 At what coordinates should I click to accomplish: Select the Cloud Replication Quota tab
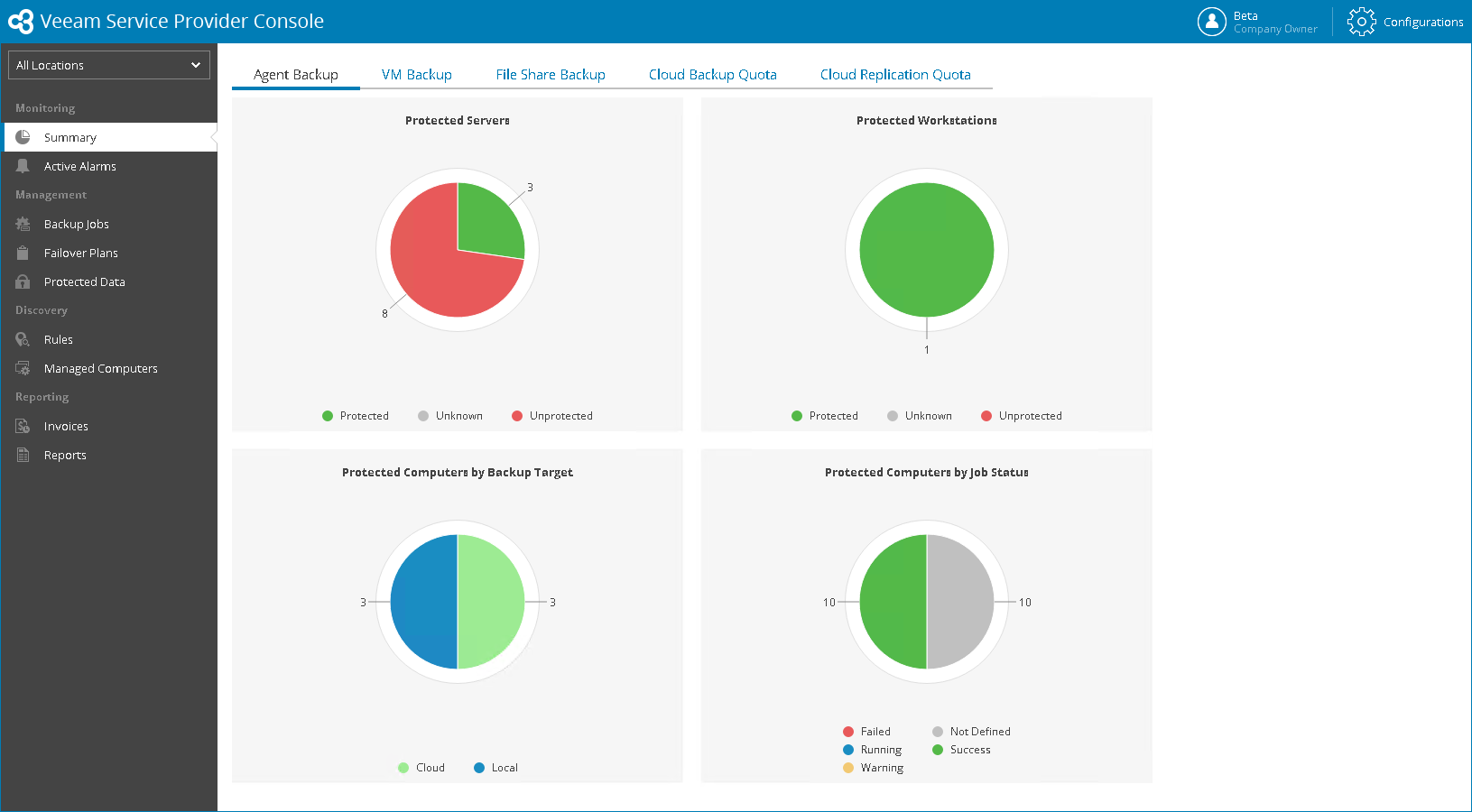coord(895,75)
